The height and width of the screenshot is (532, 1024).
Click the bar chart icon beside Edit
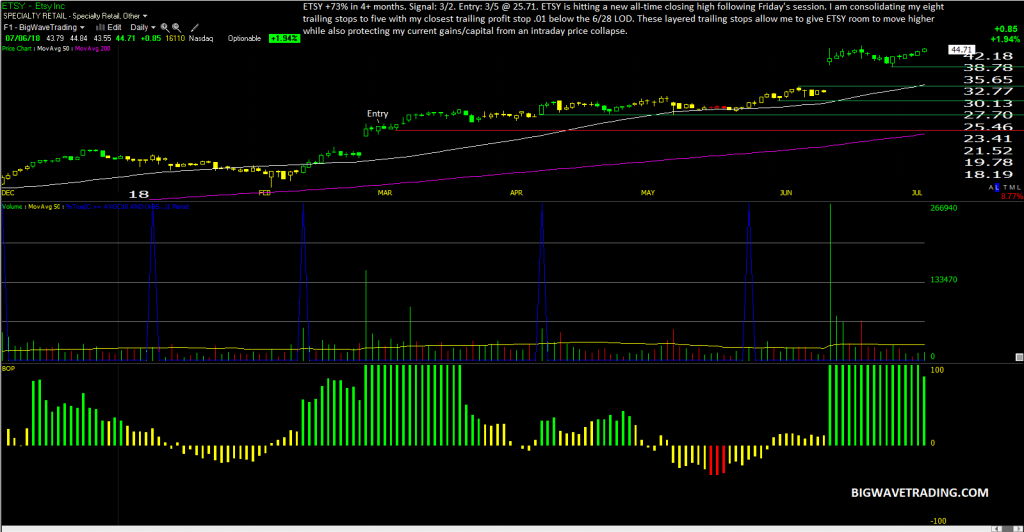(101, 27)
